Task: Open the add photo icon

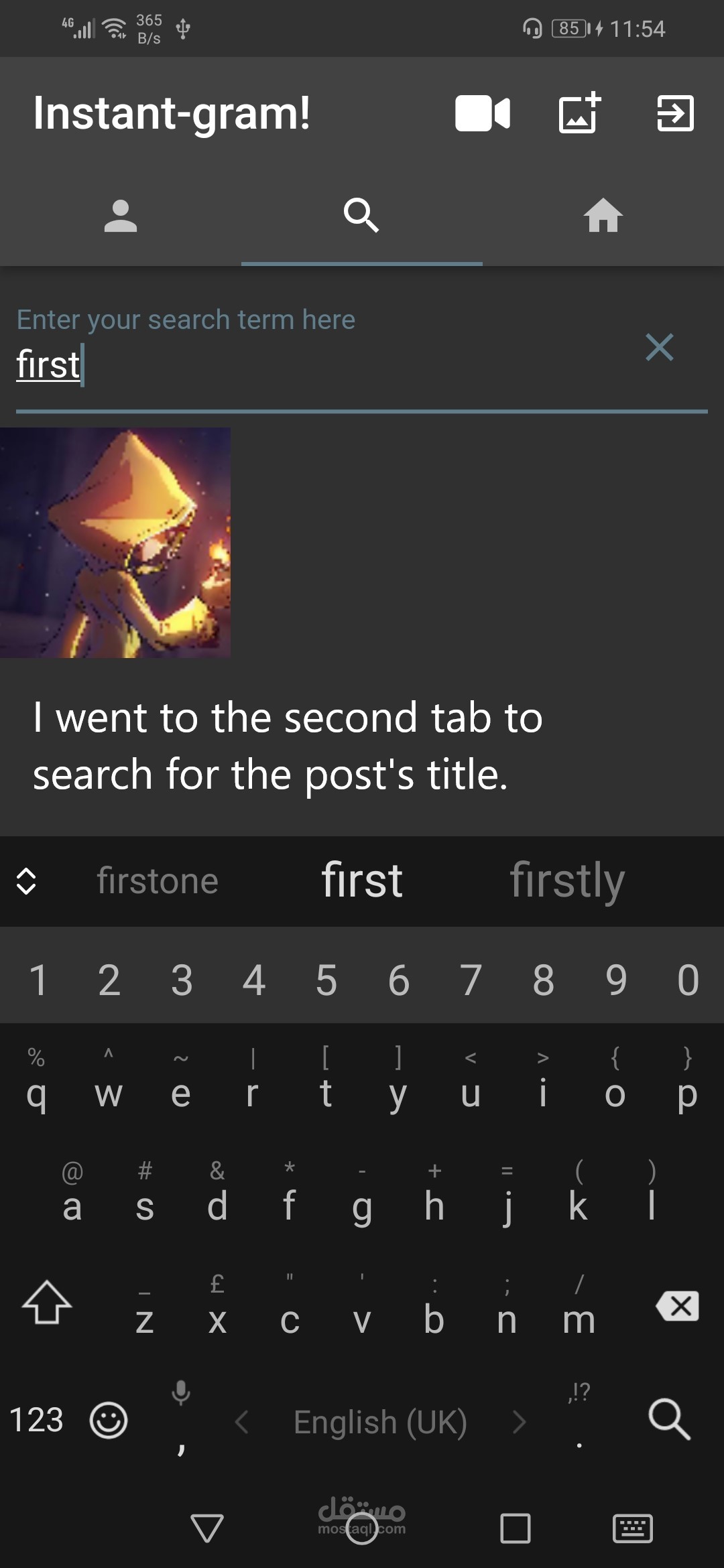Action: click(x=580, y=112)
